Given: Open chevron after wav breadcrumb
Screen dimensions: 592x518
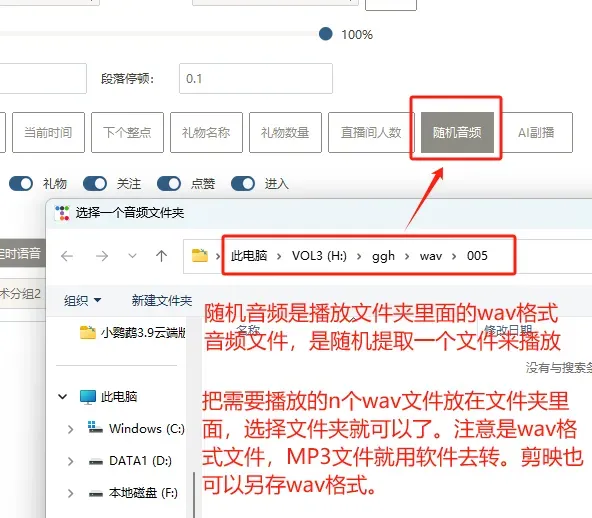Looking at the screenshot, I should [454, 256].
